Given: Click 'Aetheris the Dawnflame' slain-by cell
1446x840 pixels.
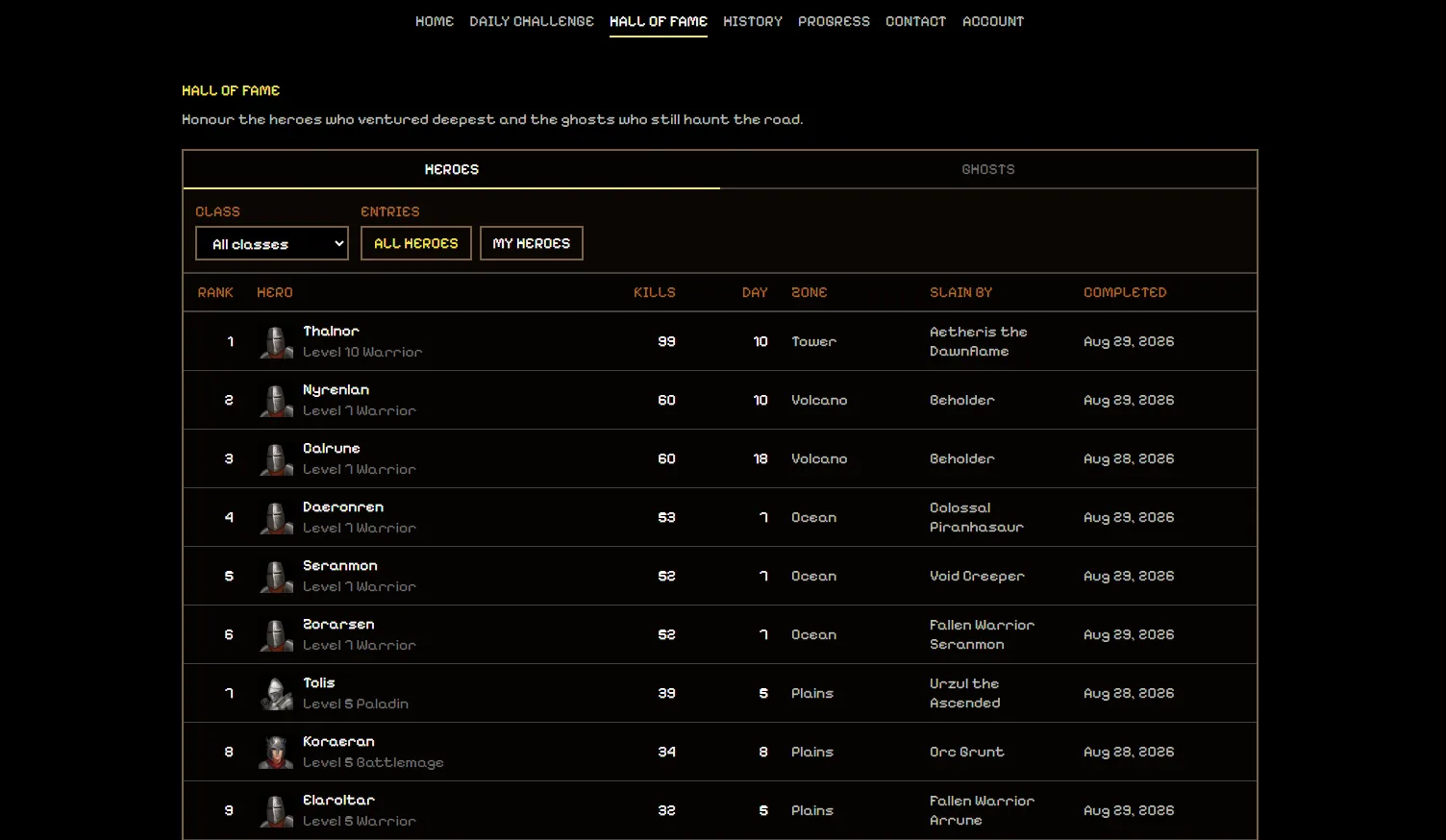Looking at the screenshot, I should [x=978, y=341].
